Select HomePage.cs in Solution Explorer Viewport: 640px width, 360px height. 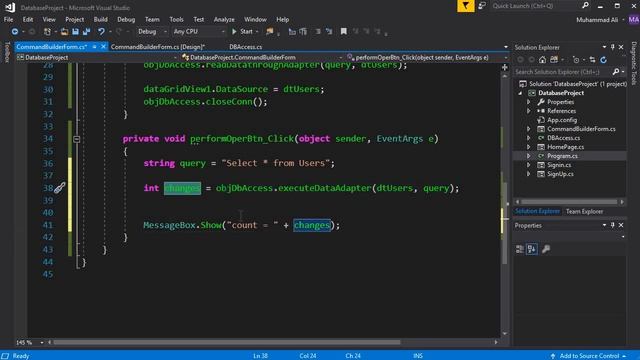coord(565,147)
